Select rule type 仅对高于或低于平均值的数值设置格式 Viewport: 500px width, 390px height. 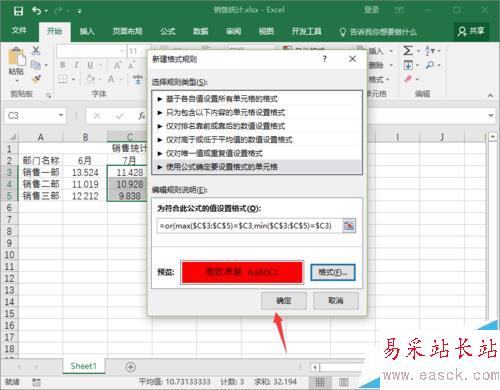257,140
